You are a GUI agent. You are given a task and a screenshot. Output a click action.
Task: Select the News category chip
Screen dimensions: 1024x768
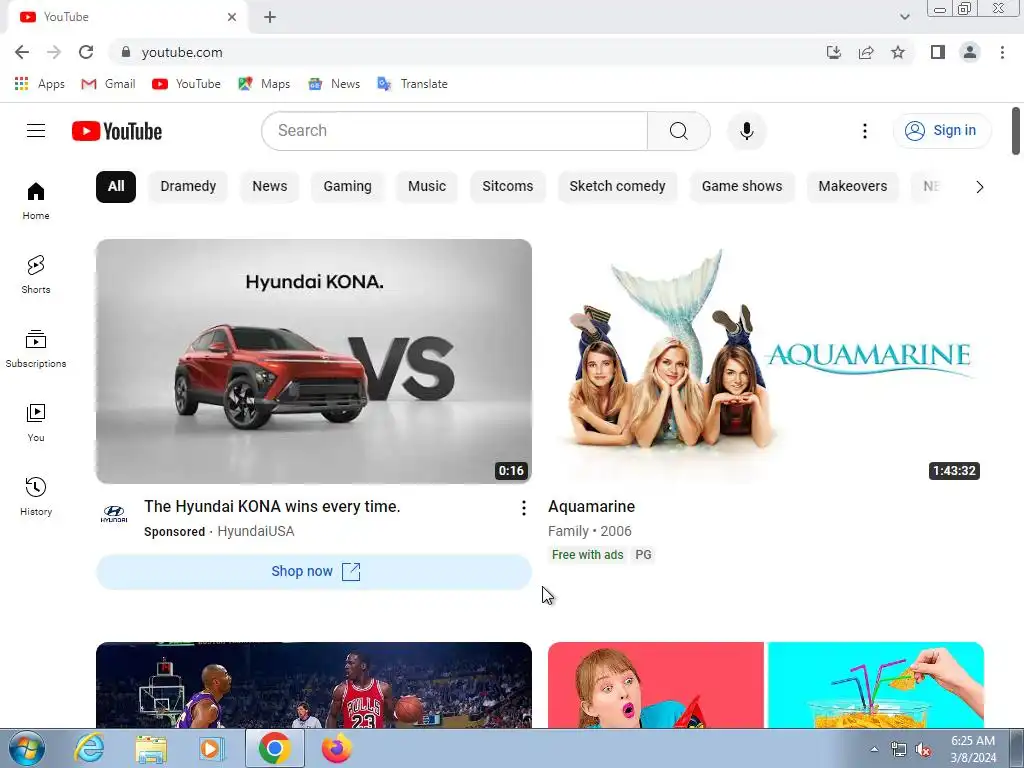[270, 187]
